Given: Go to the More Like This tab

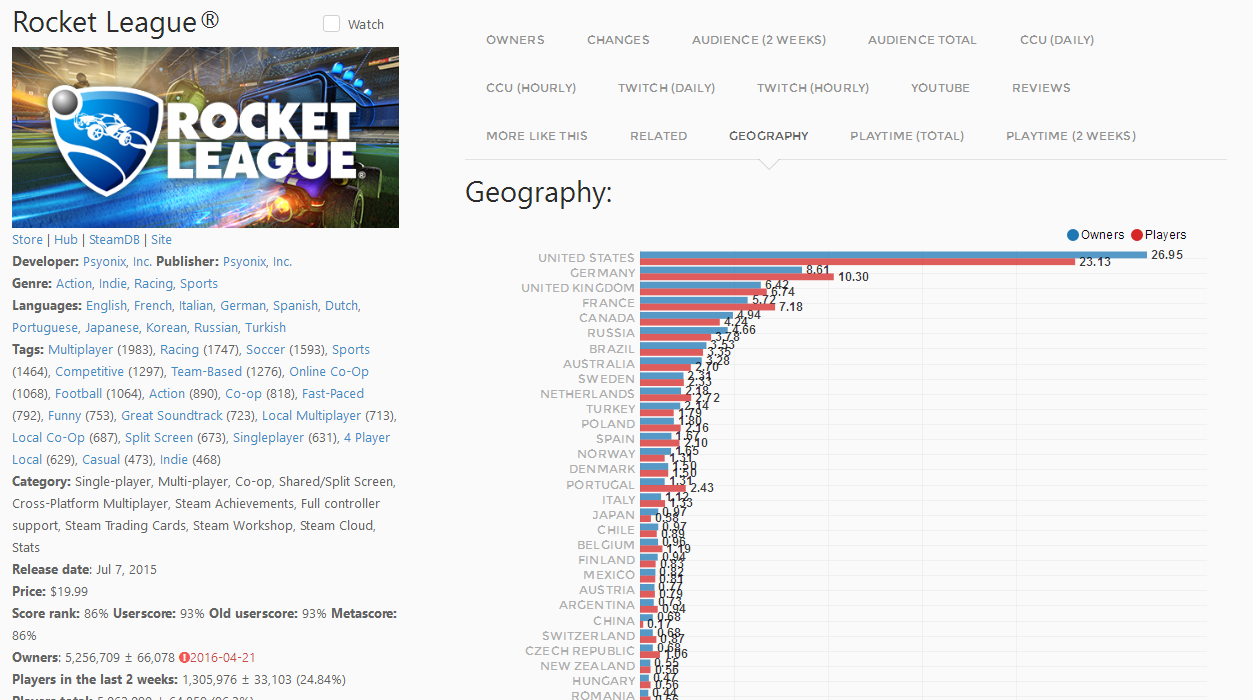Looking at the screenshot, I should pos(537,136).
